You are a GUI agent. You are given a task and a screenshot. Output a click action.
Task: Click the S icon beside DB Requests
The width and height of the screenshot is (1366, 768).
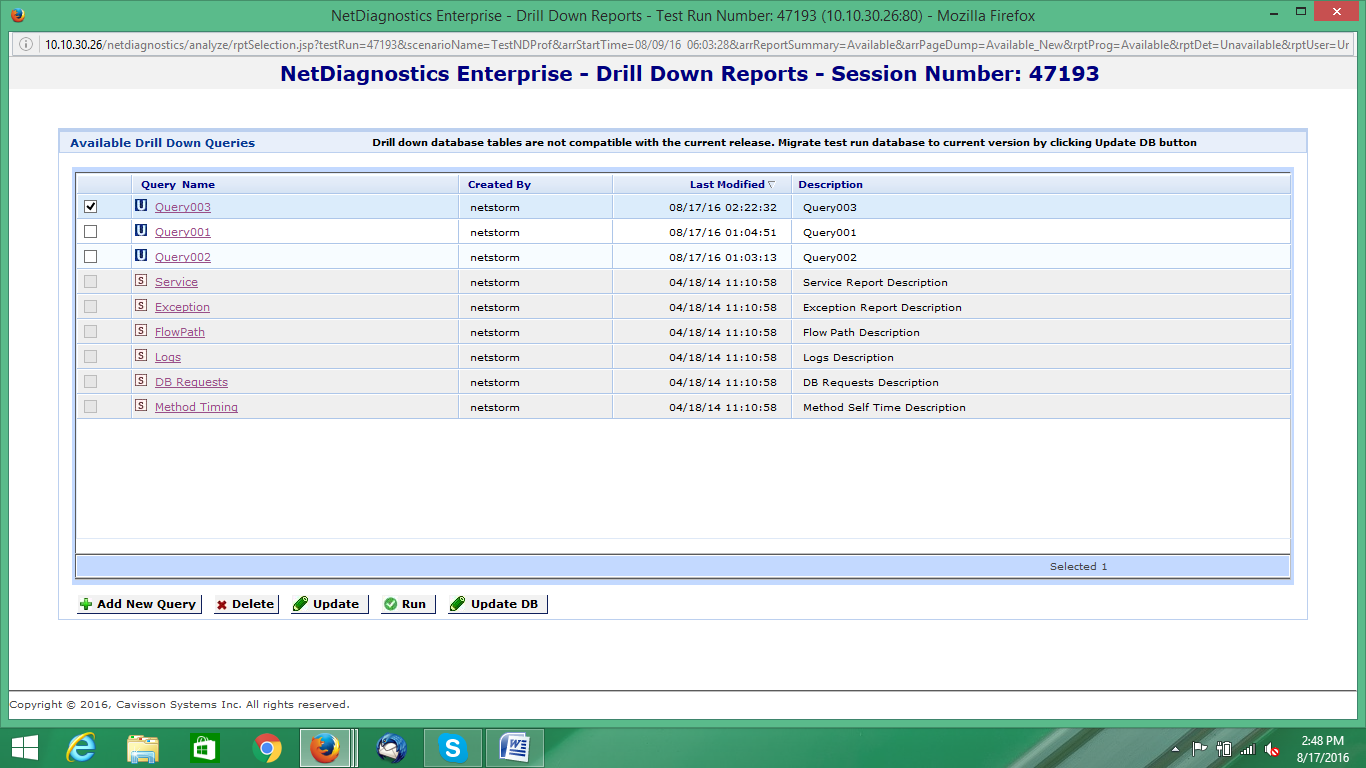pos(141,381)
